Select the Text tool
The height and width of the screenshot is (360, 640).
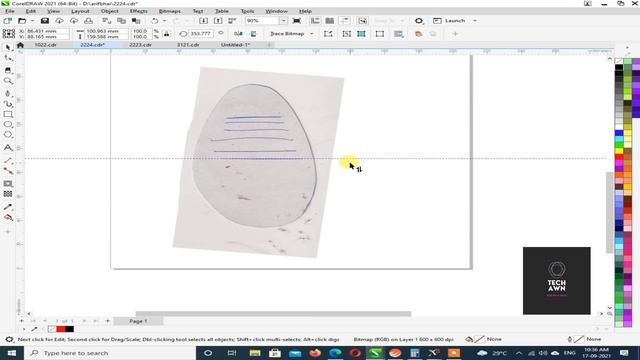coord(8,147)
